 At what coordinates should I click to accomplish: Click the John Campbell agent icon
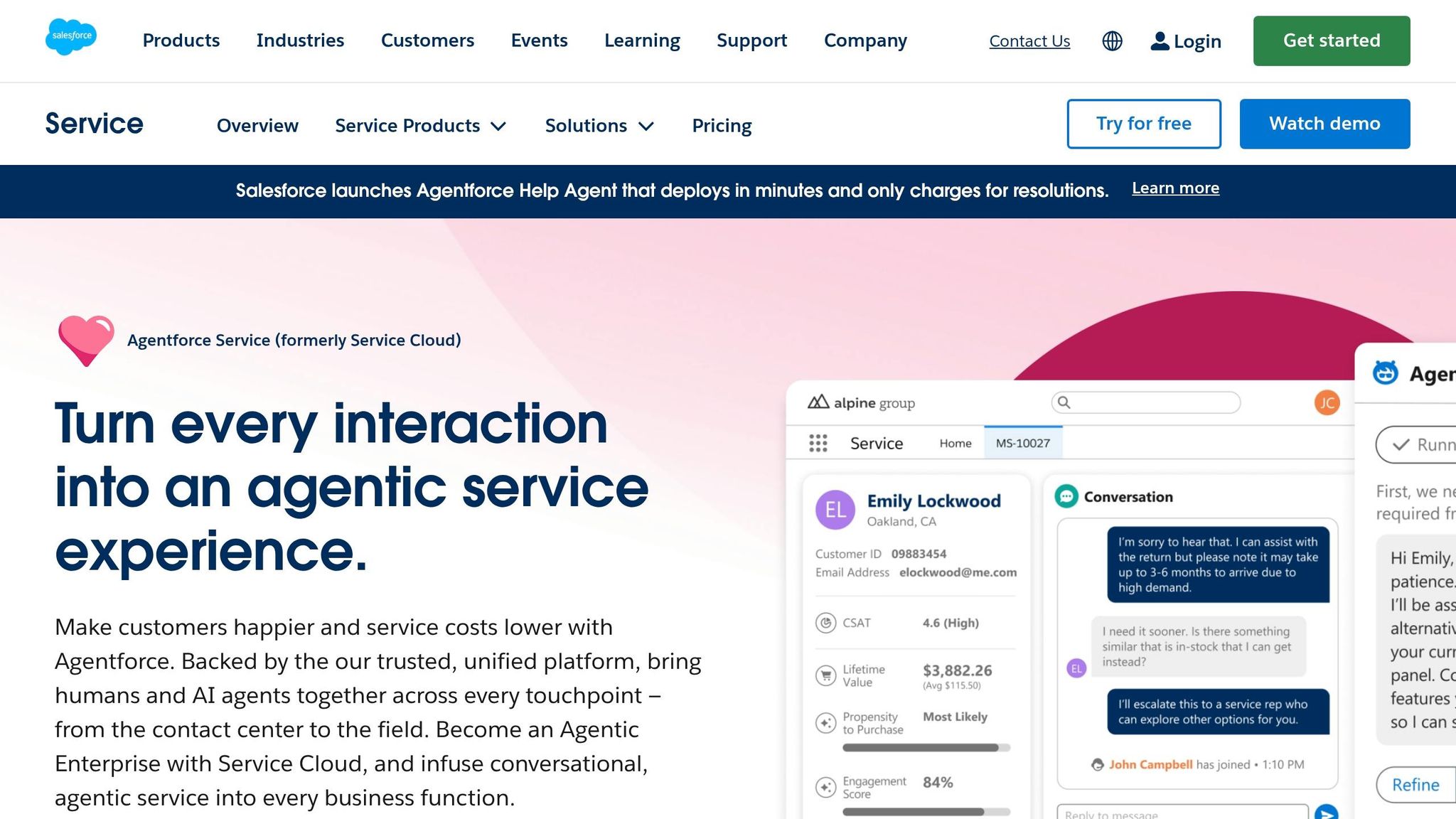pyautogui.click(x=1098, y=765)
